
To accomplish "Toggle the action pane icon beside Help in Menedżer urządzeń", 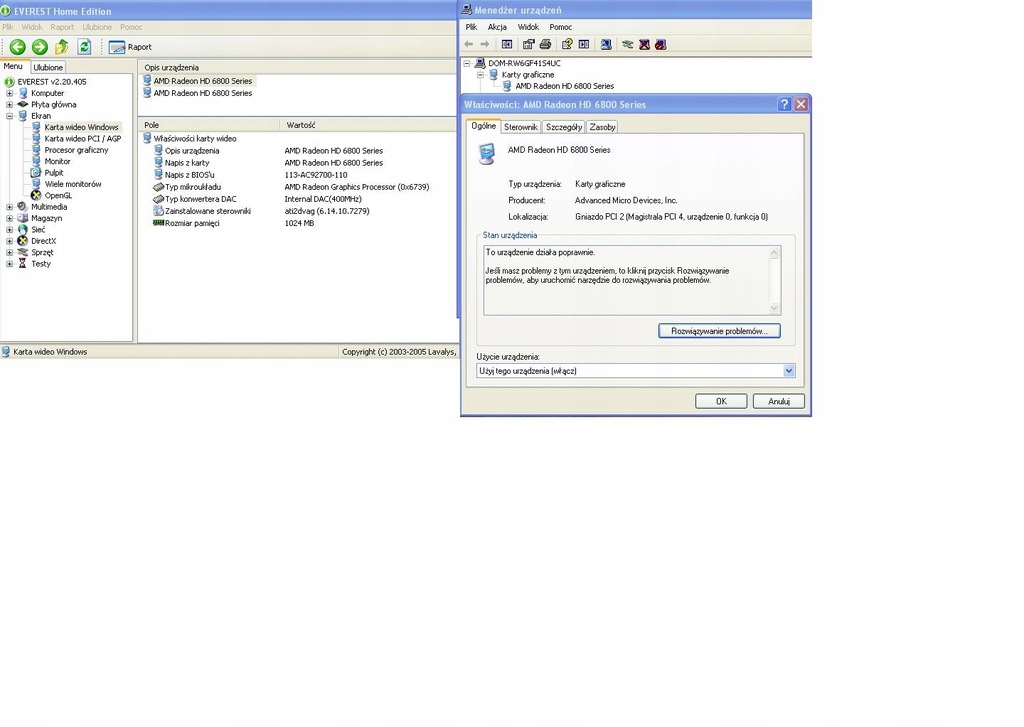I will (584, 44).
